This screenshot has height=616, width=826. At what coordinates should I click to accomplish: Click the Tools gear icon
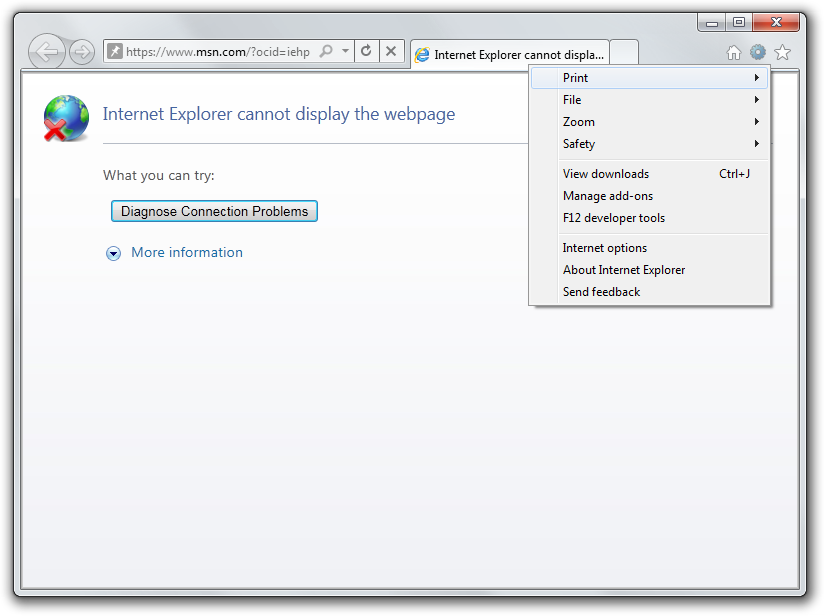(x=758, y=52)
